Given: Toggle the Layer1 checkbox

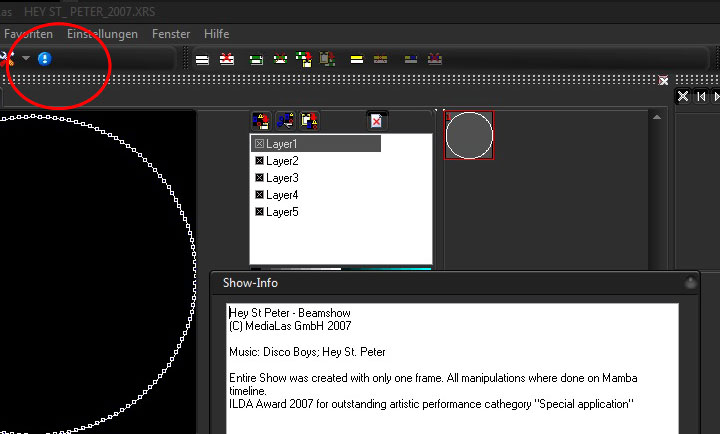Looking at the screenshot, I should pyautogui.click(x=259, y=144).
